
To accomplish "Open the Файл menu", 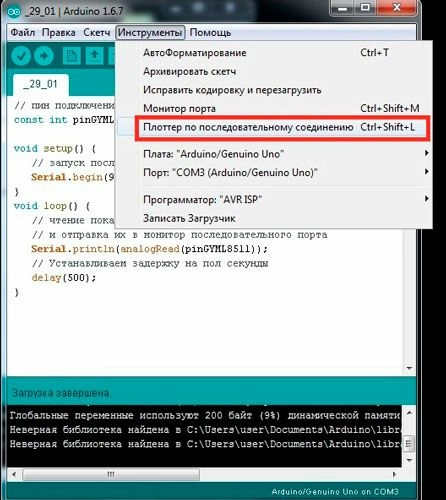I will (x=23, y=33).
